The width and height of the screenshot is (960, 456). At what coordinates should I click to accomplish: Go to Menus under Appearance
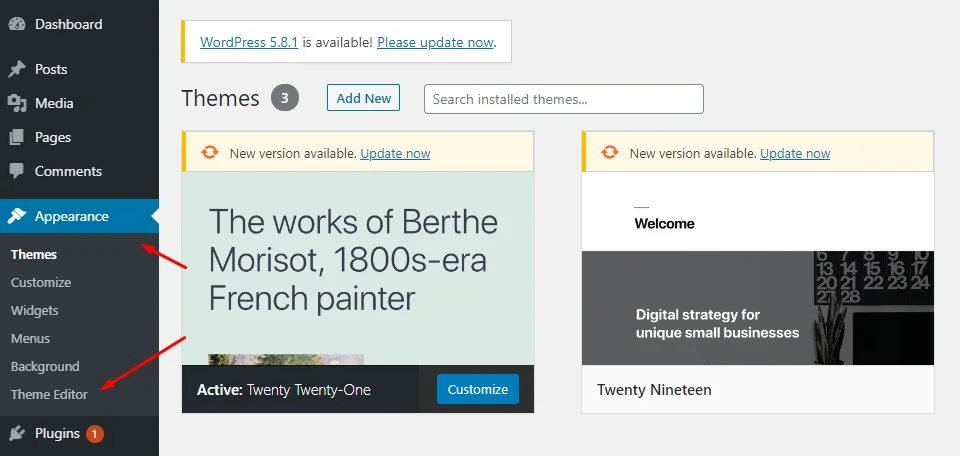[30, 338]
